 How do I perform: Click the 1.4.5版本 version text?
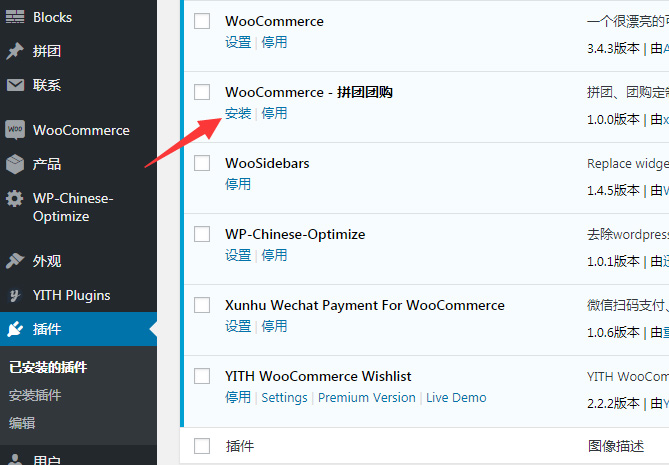(613, 190)
